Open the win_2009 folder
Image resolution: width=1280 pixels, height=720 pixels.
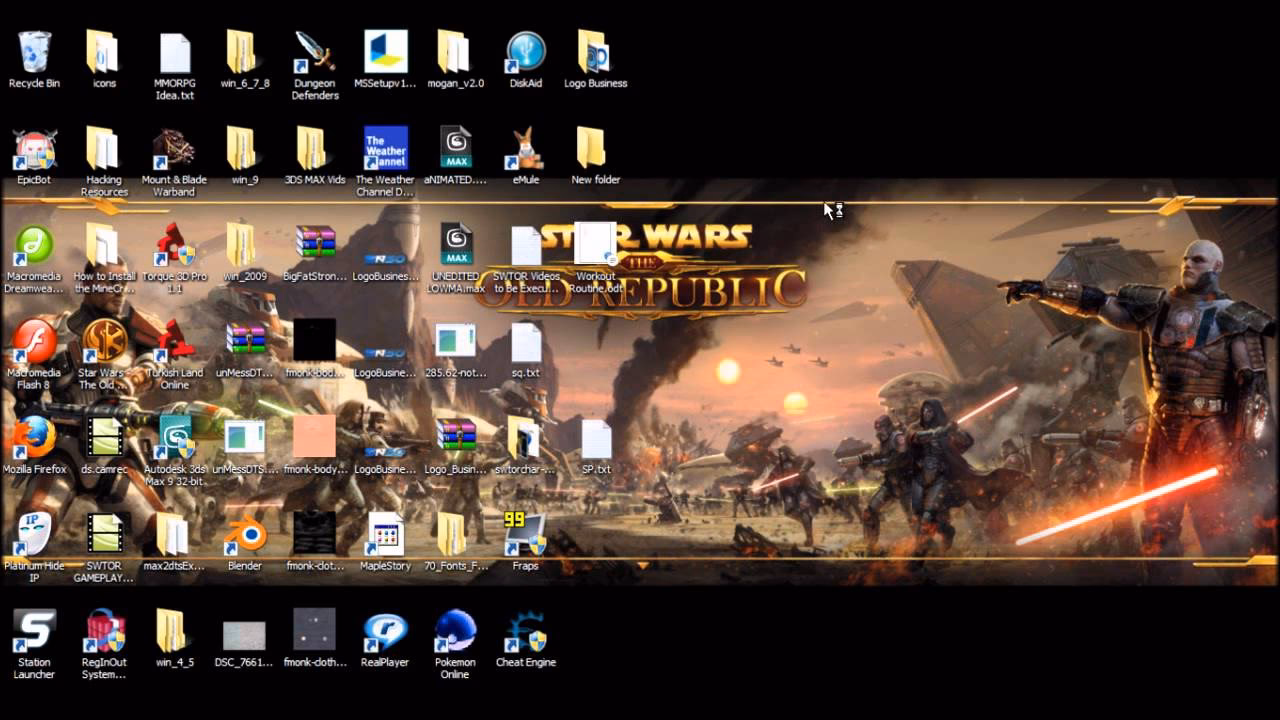tap(244, 245)
